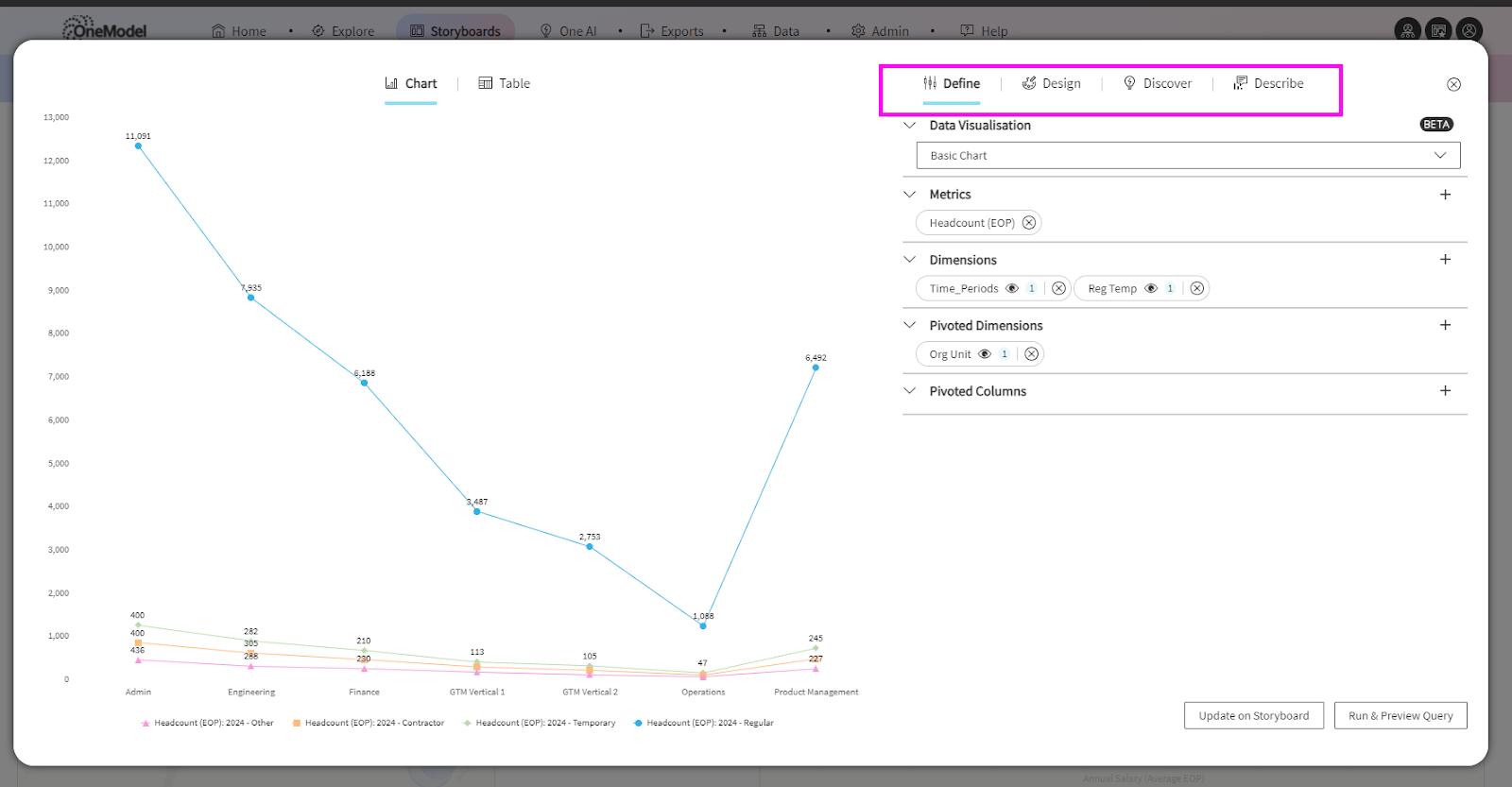This screenshot has width=1512, height=787.
Task: Close the chart editor dialog
Action: pos(1453,84)
